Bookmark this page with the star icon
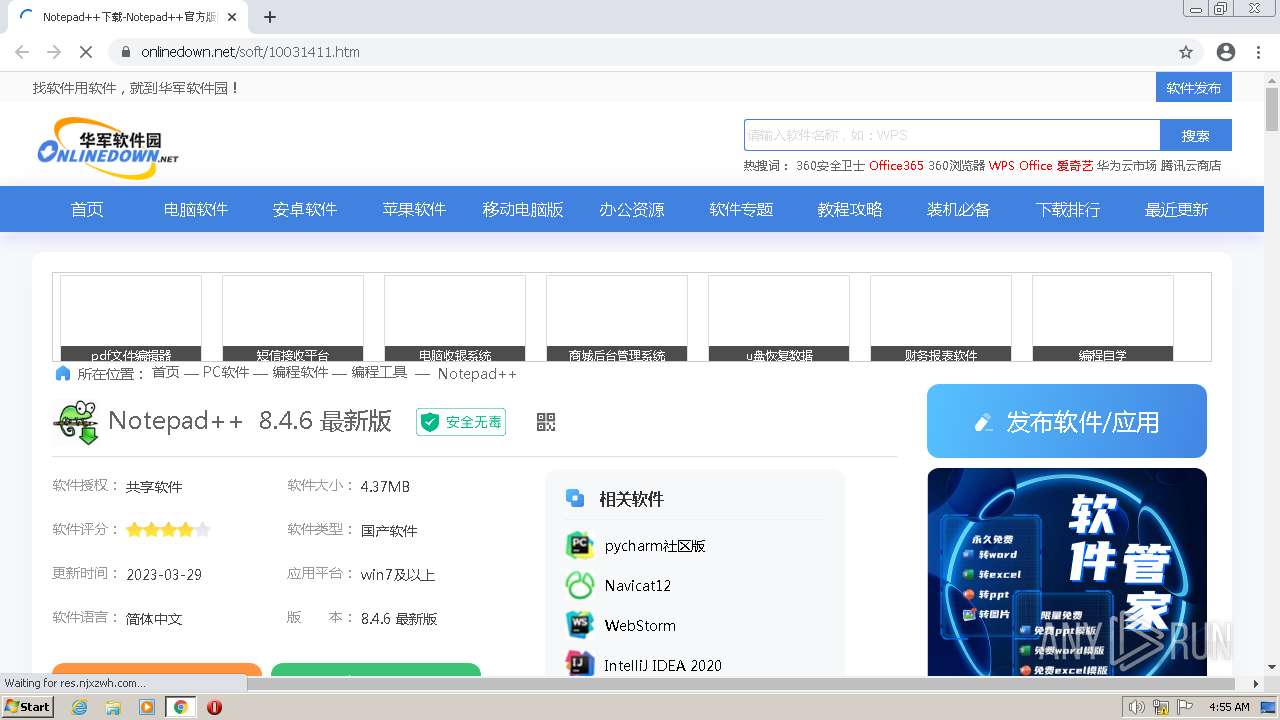The image size is (1280, 720). tap(1186, 52)
